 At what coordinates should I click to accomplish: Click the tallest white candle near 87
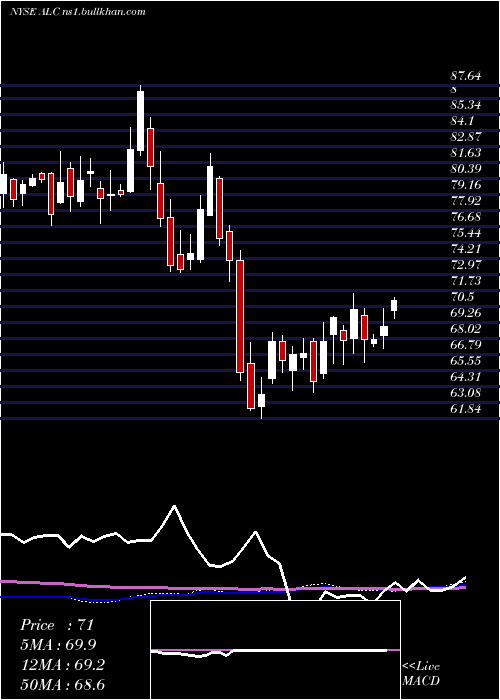(x=141, y=121)
